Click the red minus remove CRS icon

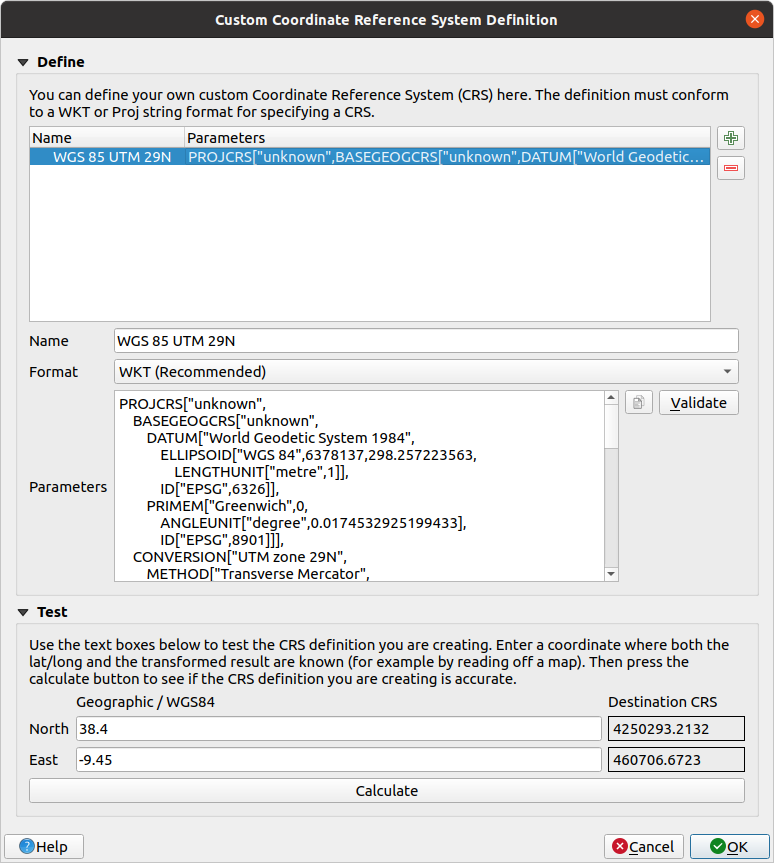[x=731, y=169]
